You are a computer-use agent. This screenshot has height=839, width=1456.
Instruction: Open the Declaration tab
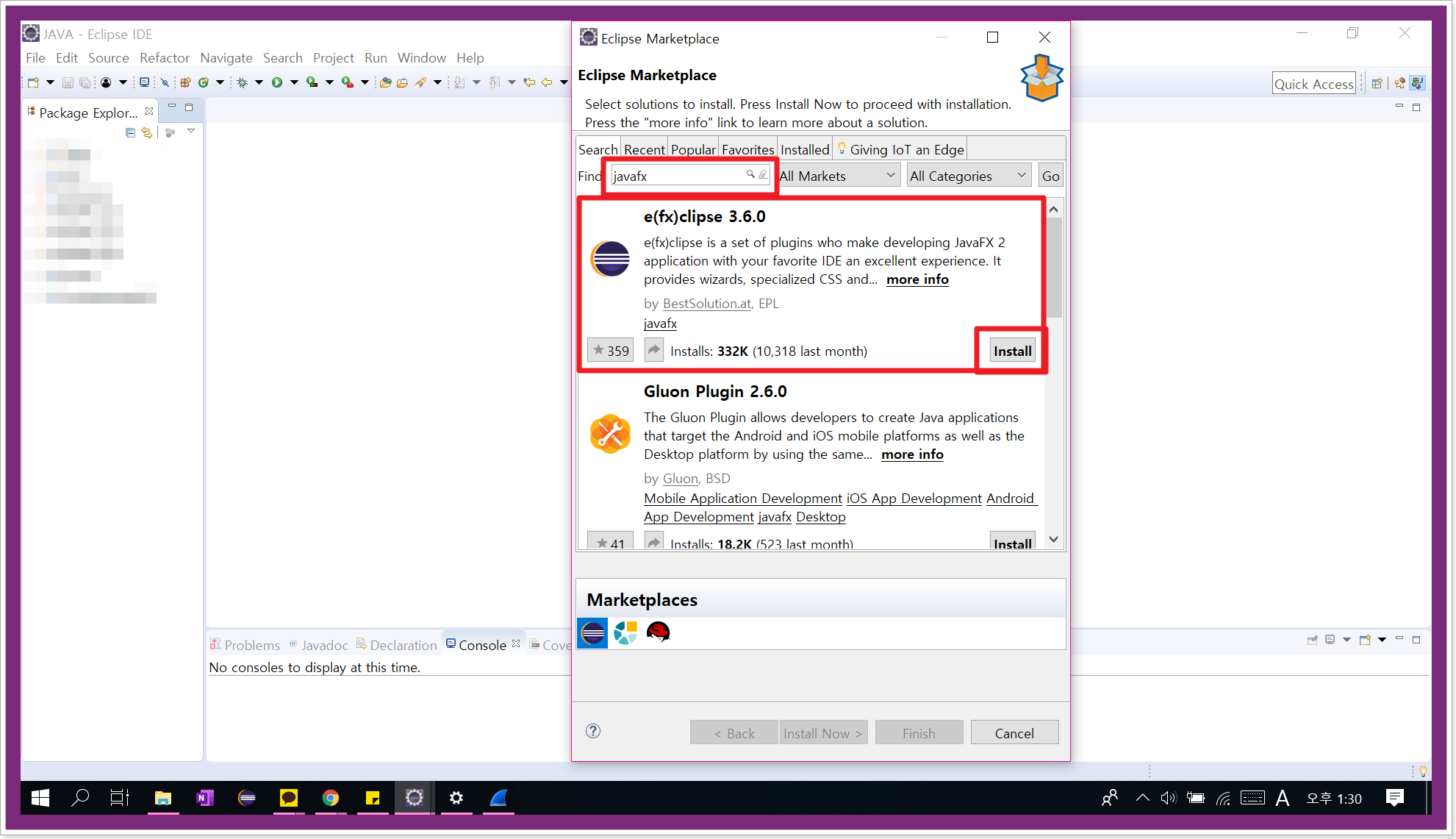(397, 645)
